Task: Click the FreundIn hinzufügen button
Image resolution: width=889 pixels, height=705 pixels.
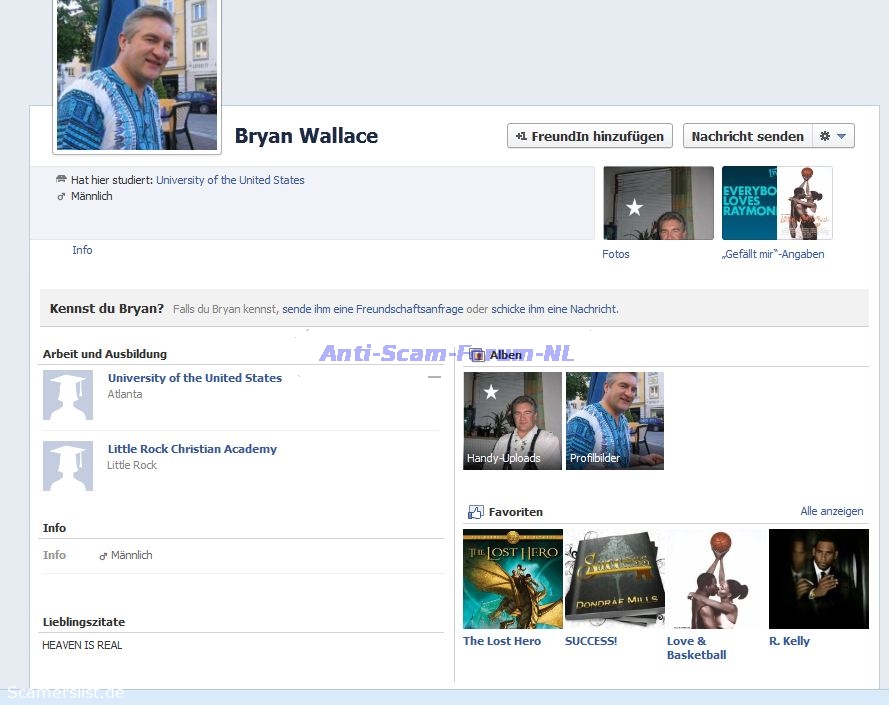Action: [x=589, y=136]
